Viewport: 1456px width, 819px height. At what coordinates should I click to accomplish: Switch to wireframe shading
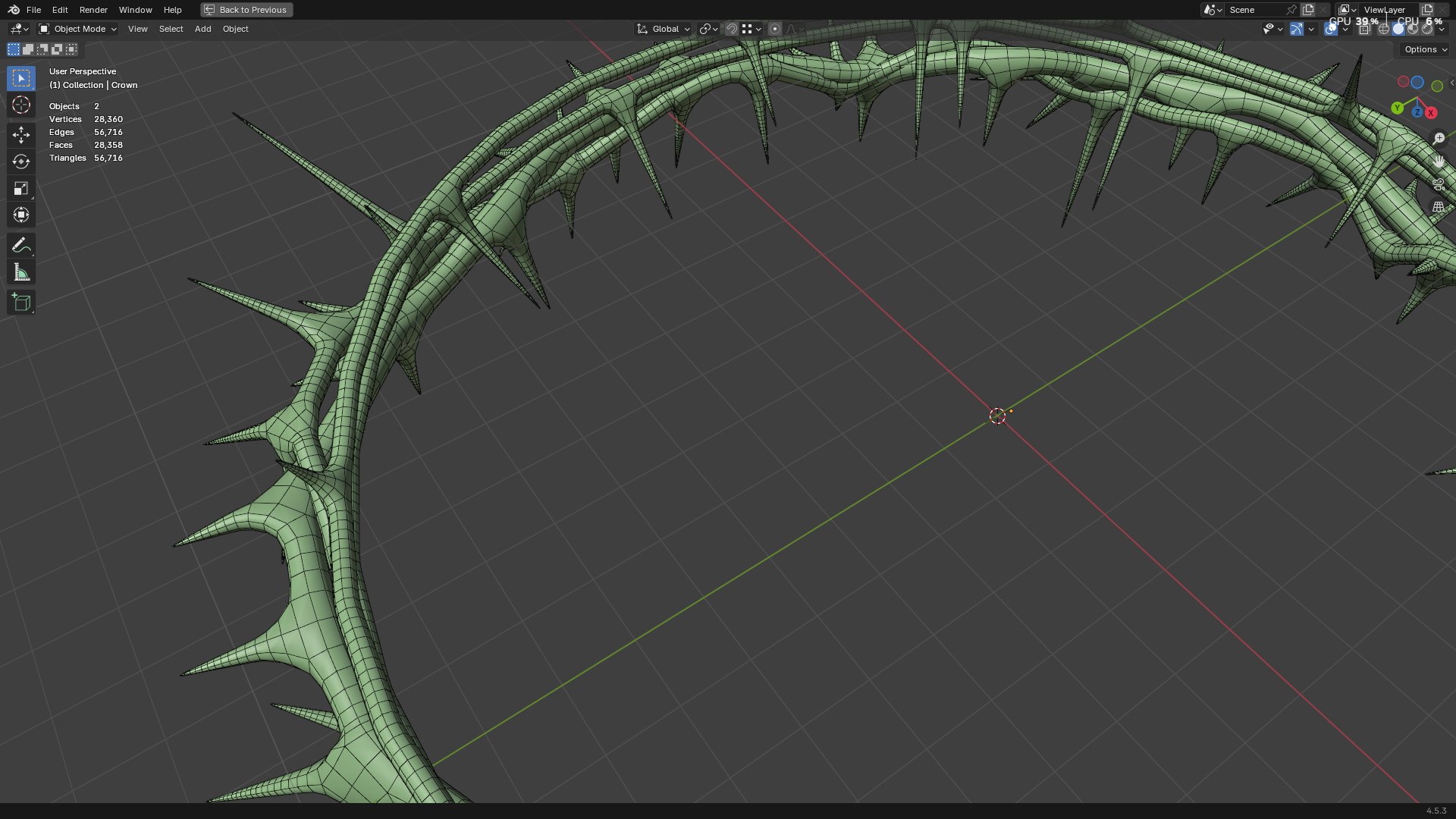1384,29
